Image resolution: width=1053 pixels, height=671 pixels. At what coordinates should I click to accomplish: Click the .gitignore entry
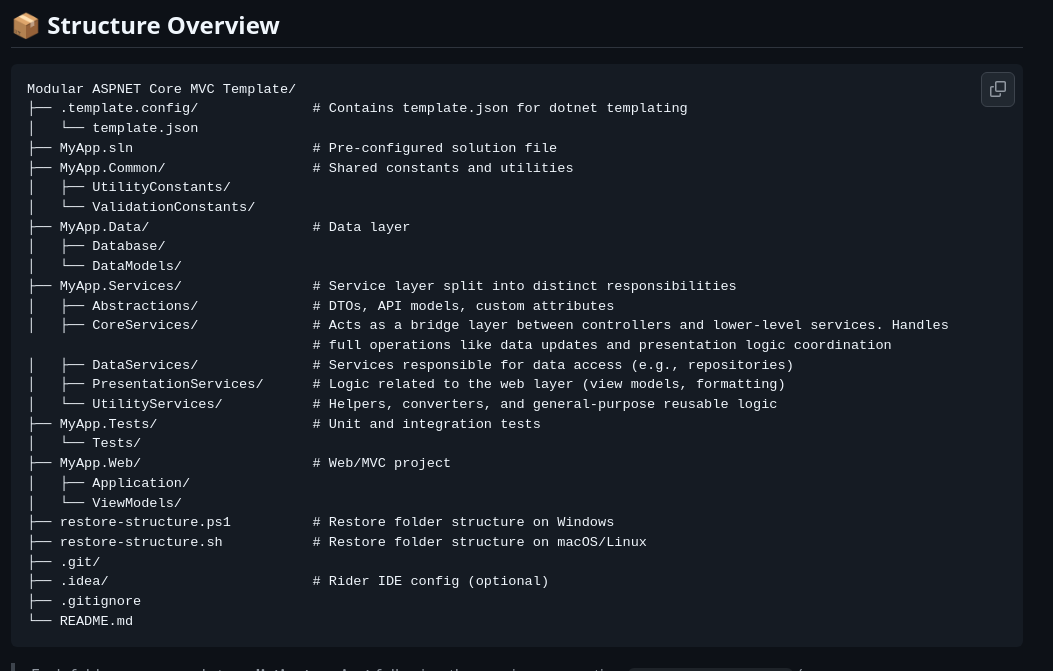pos(100,601)
